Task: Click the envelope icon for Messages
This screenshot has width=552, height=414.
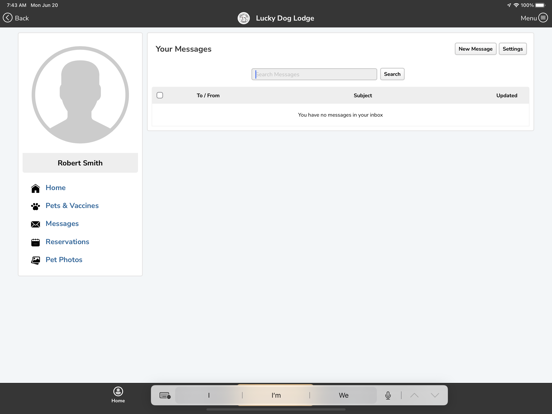Action: [35, 224]
